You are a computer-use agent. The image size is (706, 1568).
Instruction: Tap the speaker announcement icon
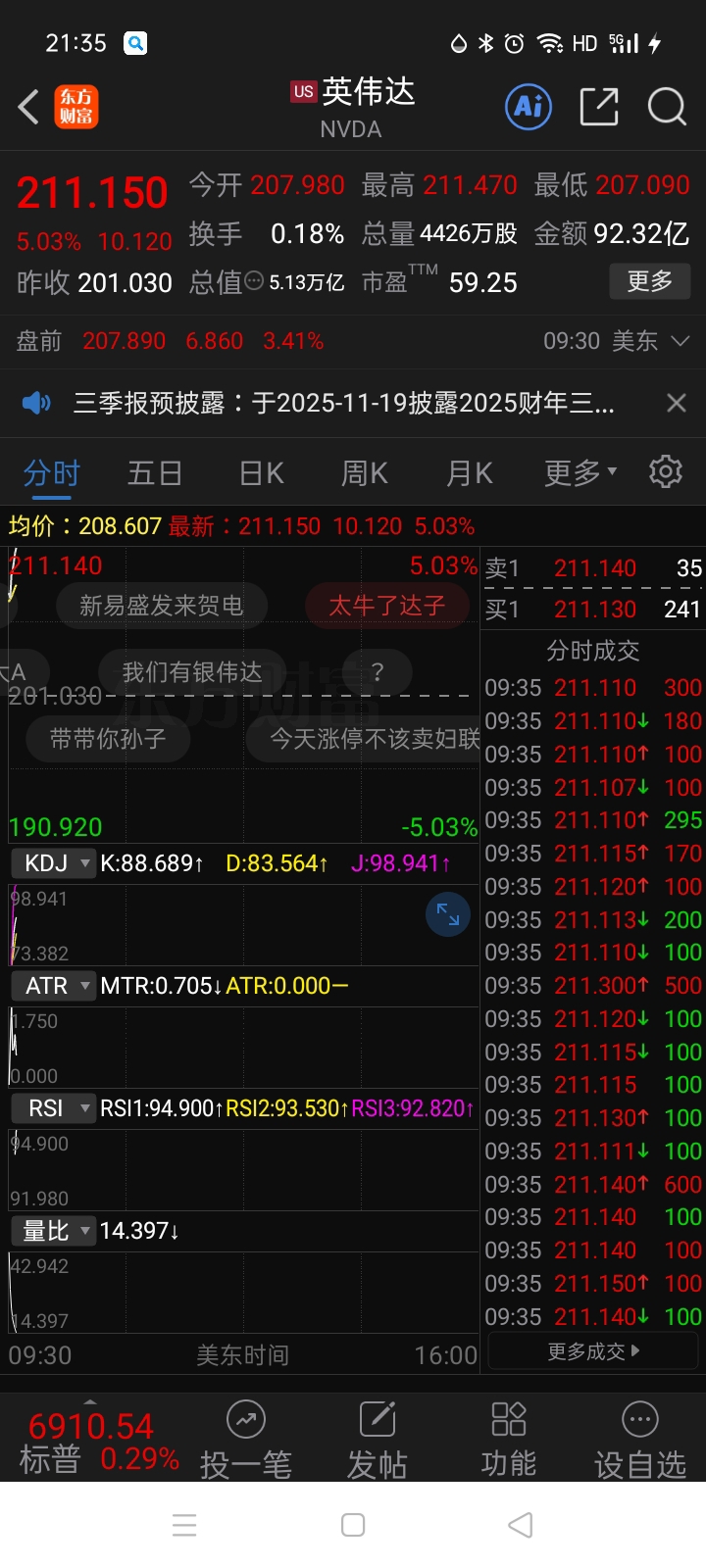(36, 403)
